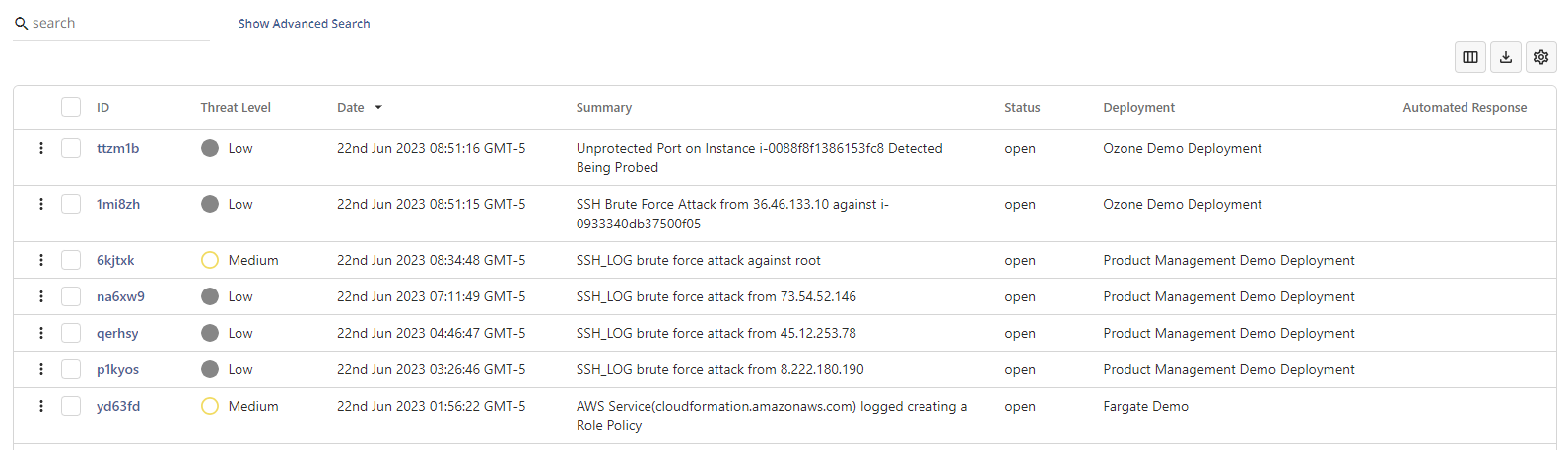Screen dimensions: 1568x450
Task: Open kebab menu for incident yd63fd
Action: tap(40, 406)
